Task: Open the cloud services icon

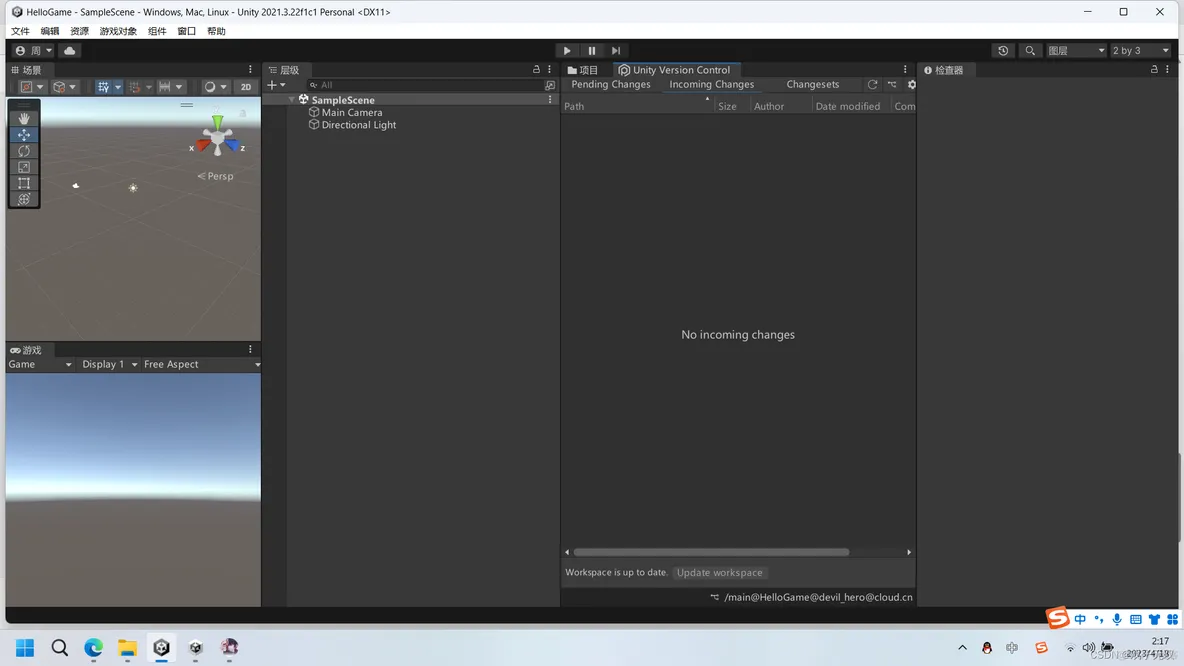Action: (x=69, y=51)
